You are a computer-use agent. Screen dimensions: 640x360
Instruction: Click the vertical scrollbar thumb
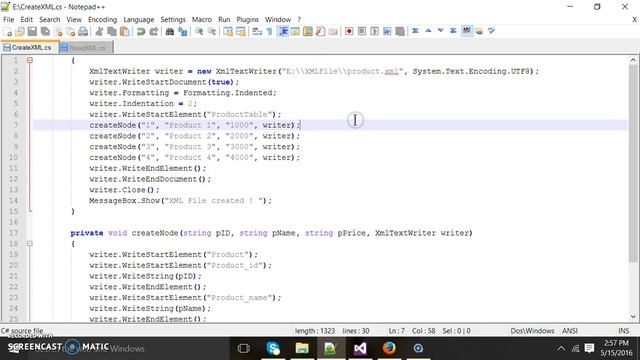(633, 163)
